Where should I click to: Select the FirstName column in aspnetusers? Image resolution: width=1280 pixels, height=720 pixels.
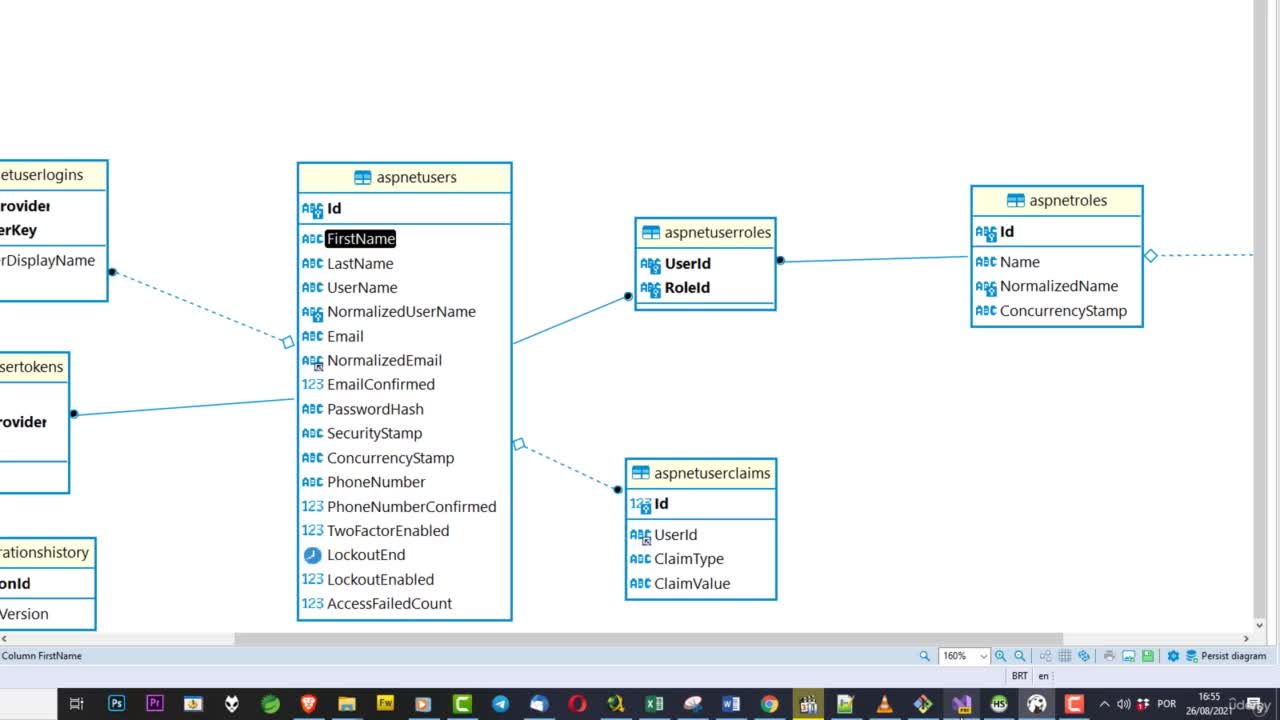pos(361,239)
